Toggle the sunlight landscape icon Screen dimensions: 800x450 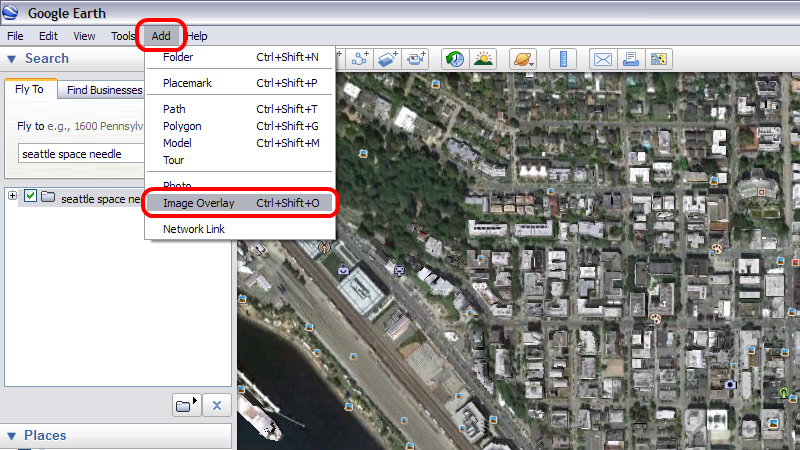click(483, 59)
